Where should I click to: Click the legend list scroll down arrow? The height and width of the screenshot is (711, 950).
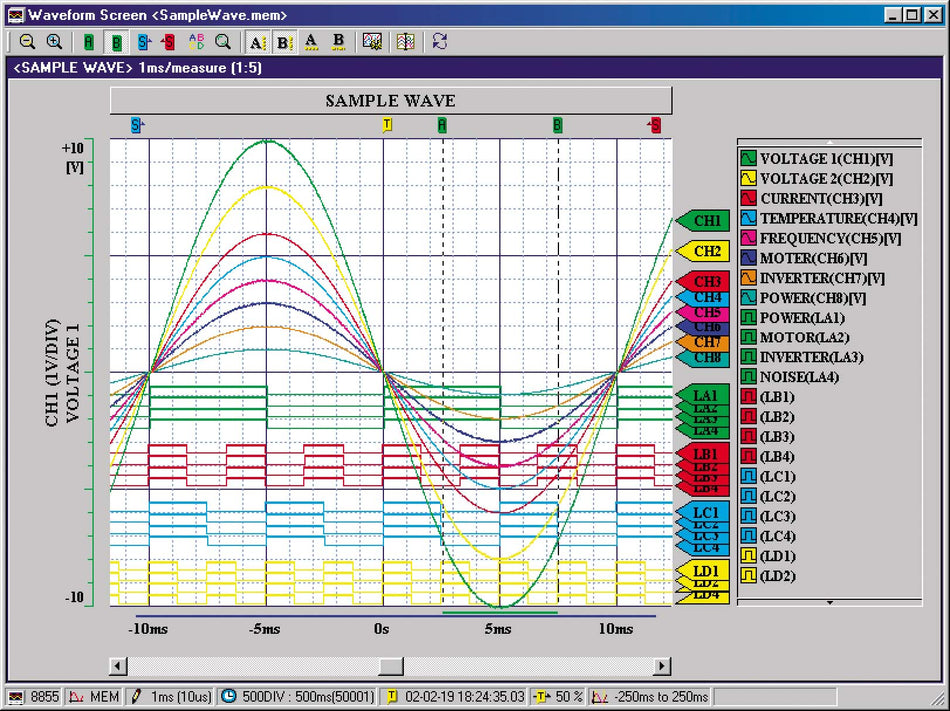829,603
